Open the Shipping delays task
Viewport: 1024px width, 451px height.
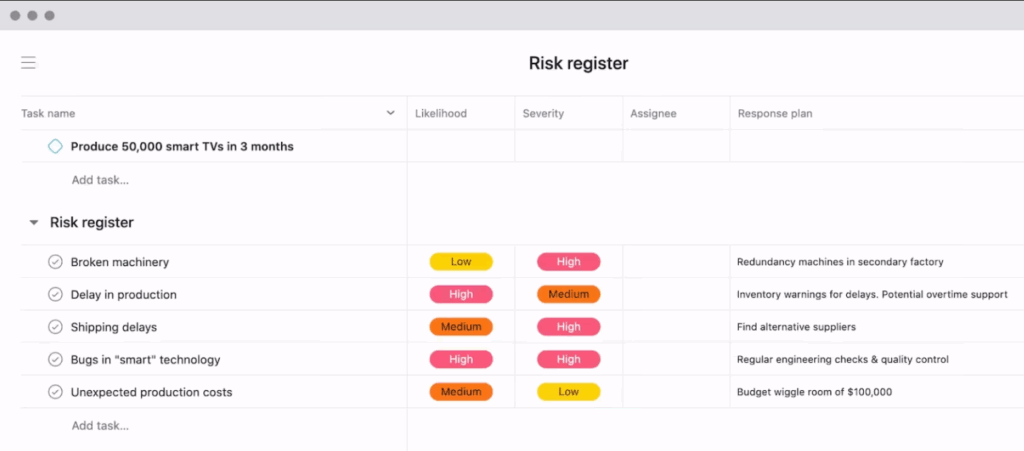click(114, 328)
